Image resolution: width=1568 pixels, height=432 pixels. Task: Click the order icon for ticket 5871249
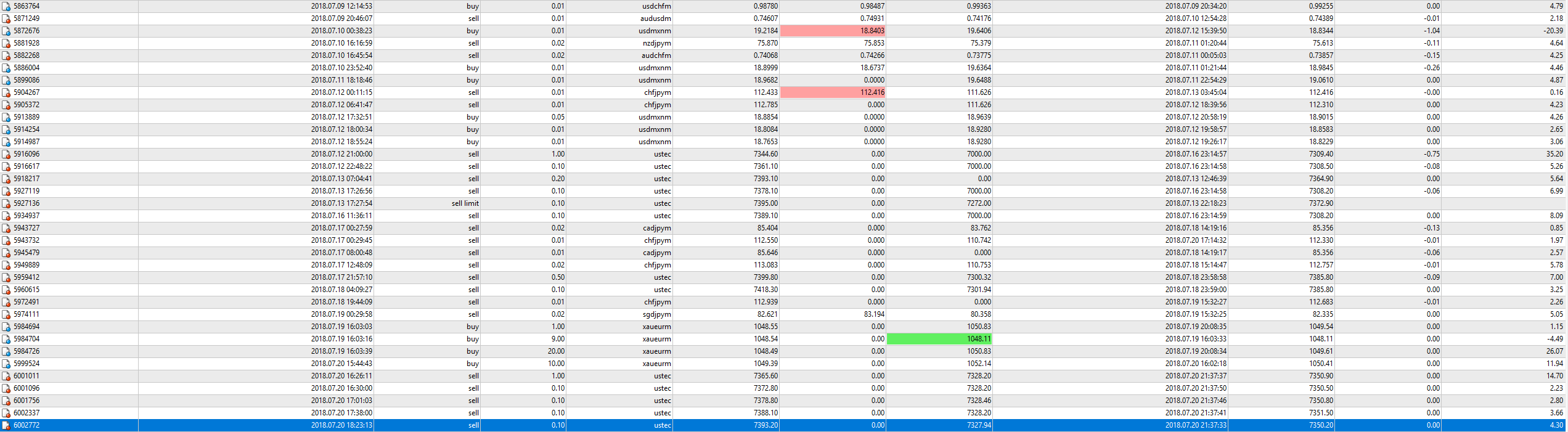(6, 18)
